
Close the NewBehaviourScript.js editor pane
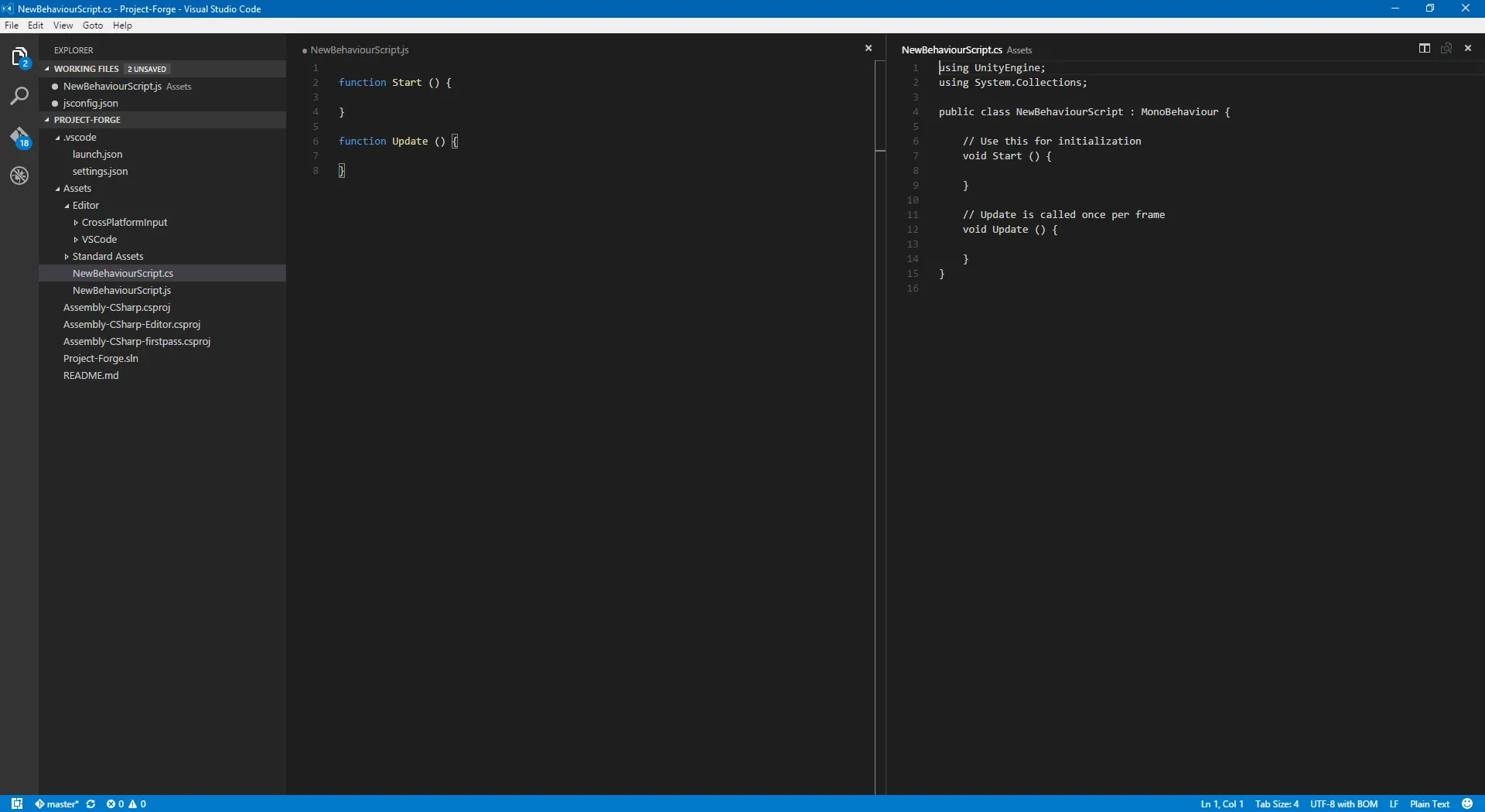[x=869, y=48]
